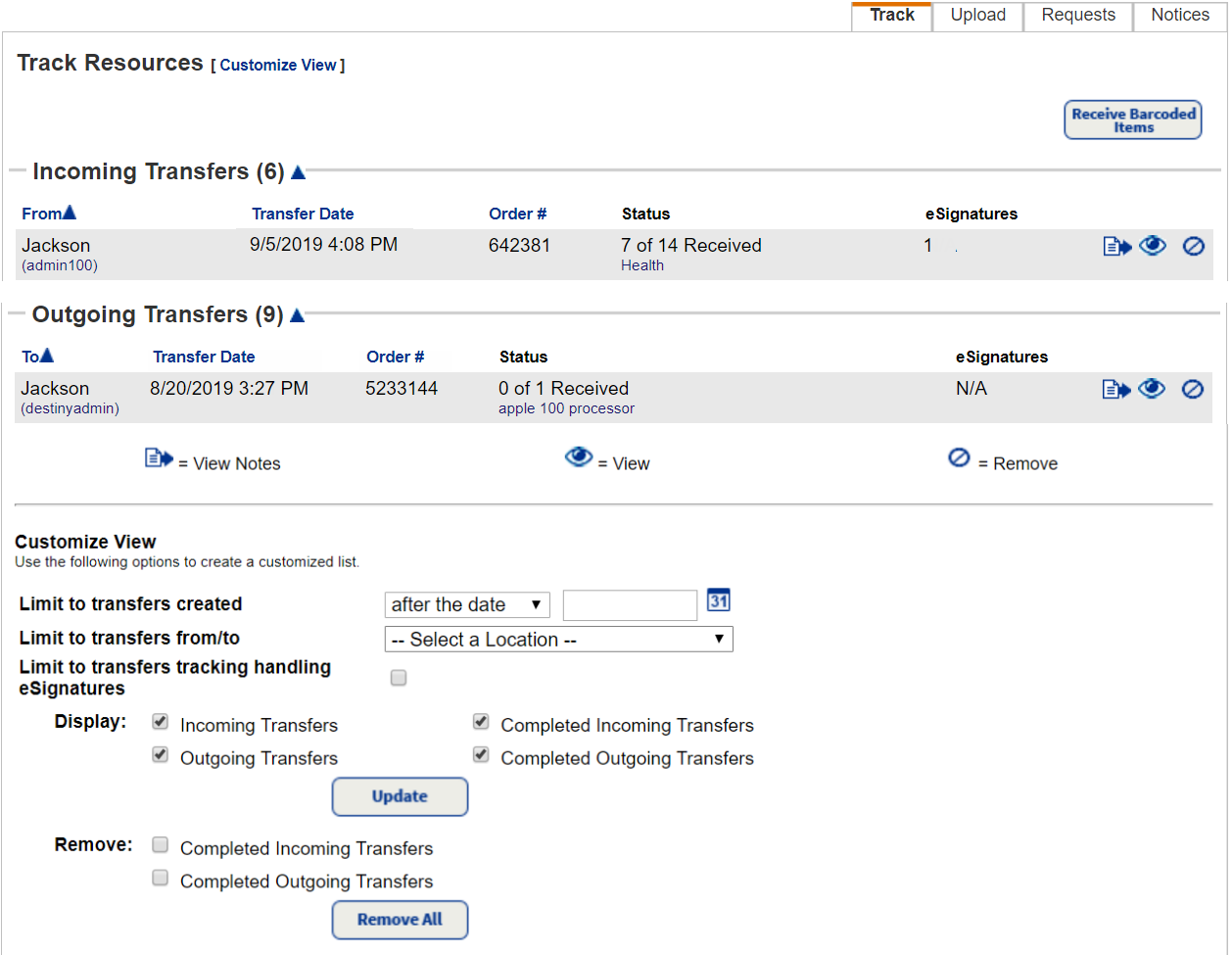The width and height of the screenshot is (1232, 955).
Task: Remove the outgoing transfer to Jackson
Action: pos(1192,388)
